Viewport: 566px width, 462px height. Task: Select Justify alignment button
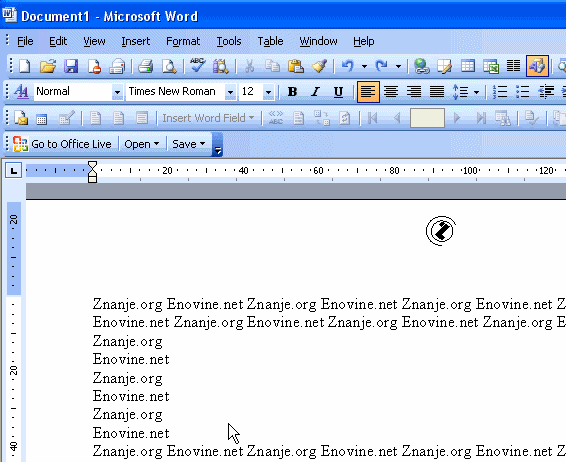tap(437, 92)
